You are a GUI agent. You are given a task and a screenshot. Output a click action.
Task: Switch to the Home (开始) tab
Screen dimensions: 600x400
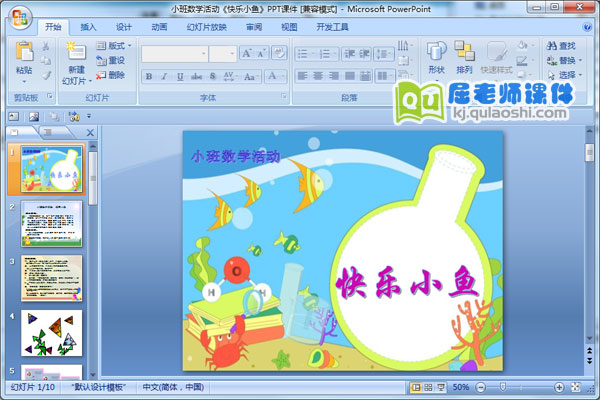click(x=53, y=27)
